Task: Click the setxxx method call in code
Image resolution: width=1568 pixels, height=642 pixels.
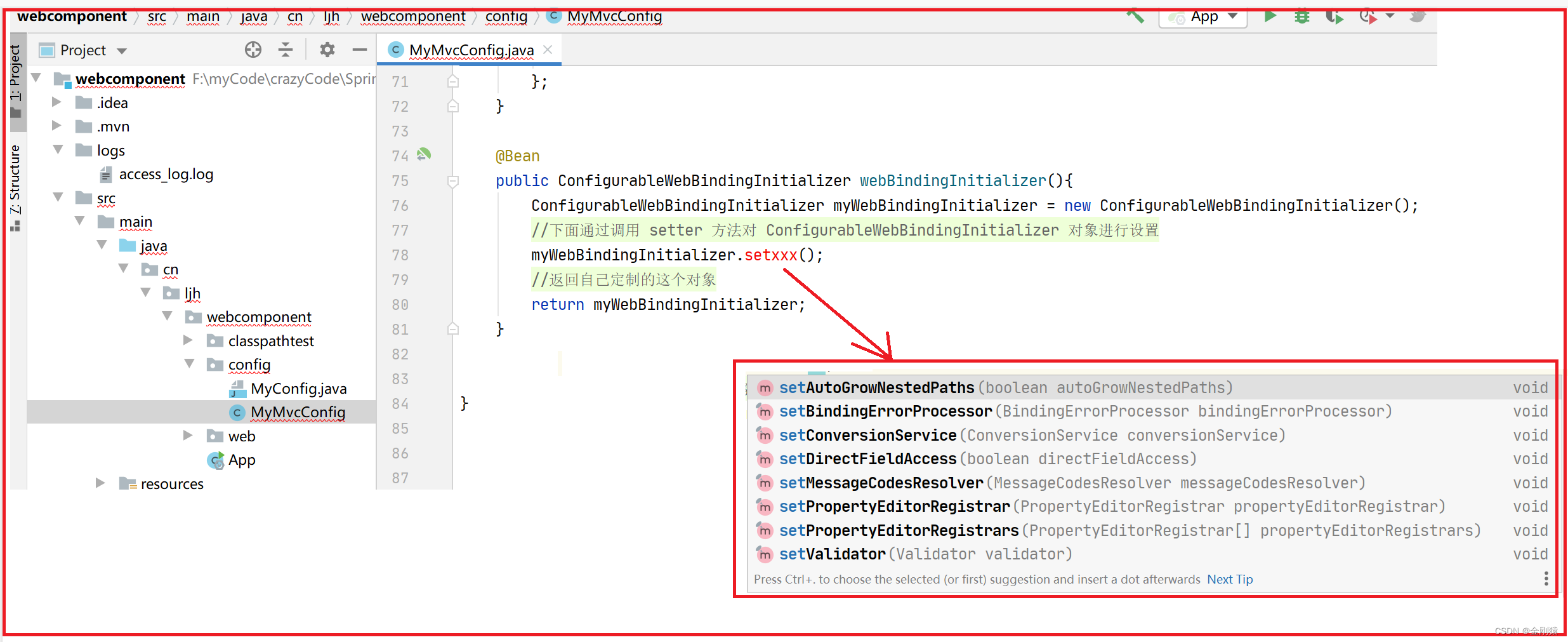Action: click(x=770, y=255)
